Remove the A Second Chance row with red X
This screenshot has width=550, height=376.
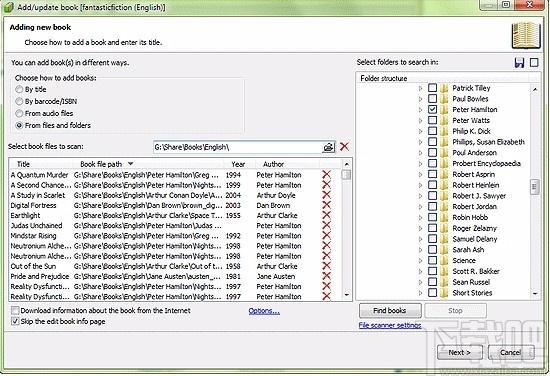coord(327,185)
